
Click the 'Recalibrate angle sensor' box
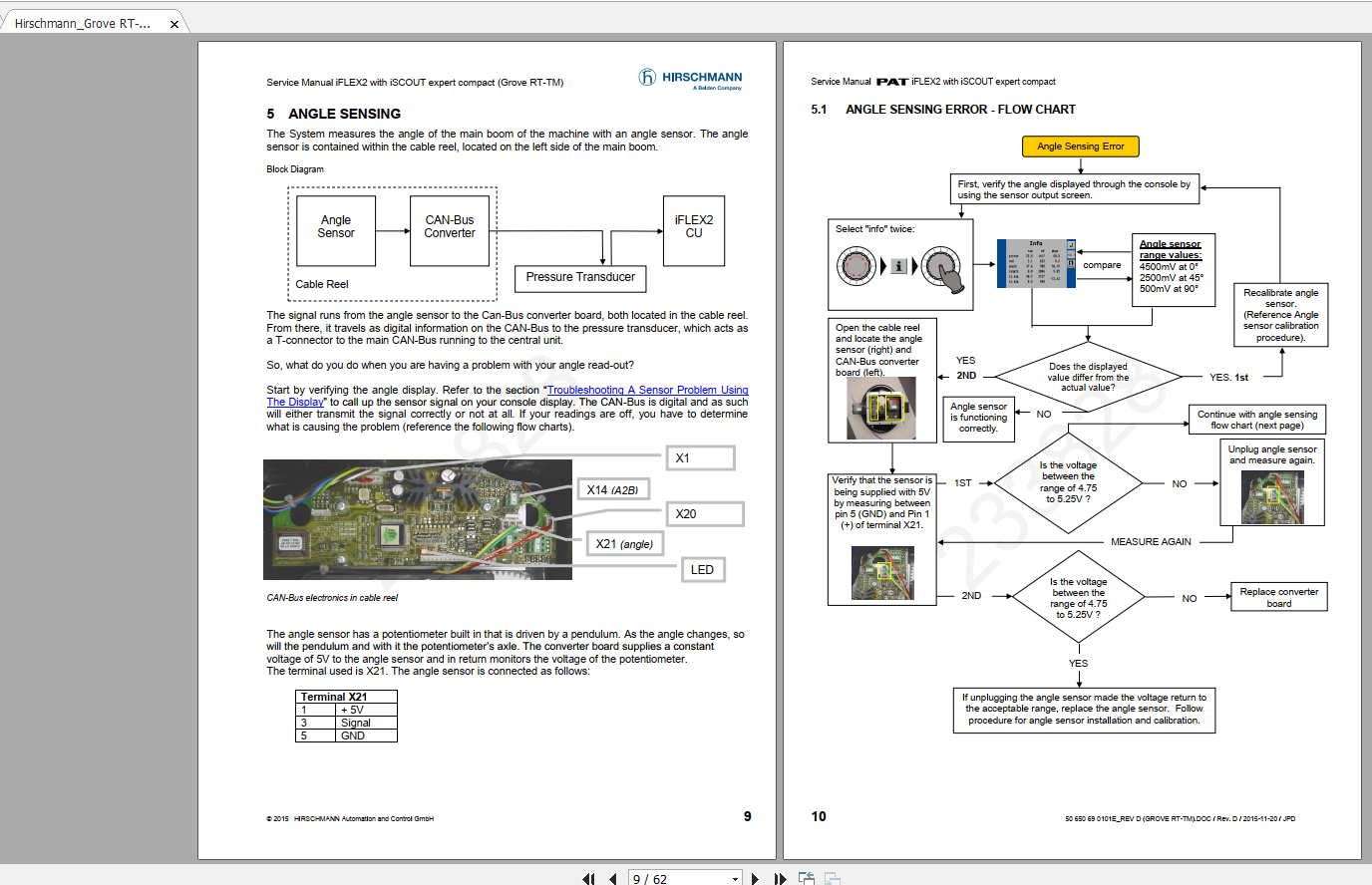point(1280,315)
